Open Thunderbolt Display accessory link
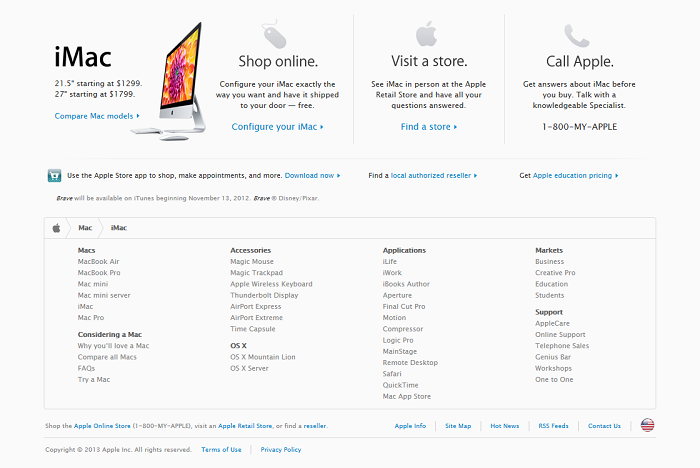Image resolution: width=700 pixels, height=468 pixels. tap(264, 295)
